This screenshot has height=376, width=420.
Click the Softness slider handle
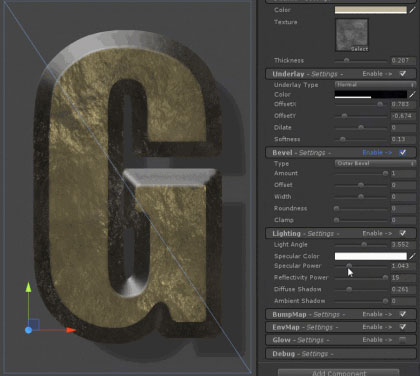coord(342,139)
